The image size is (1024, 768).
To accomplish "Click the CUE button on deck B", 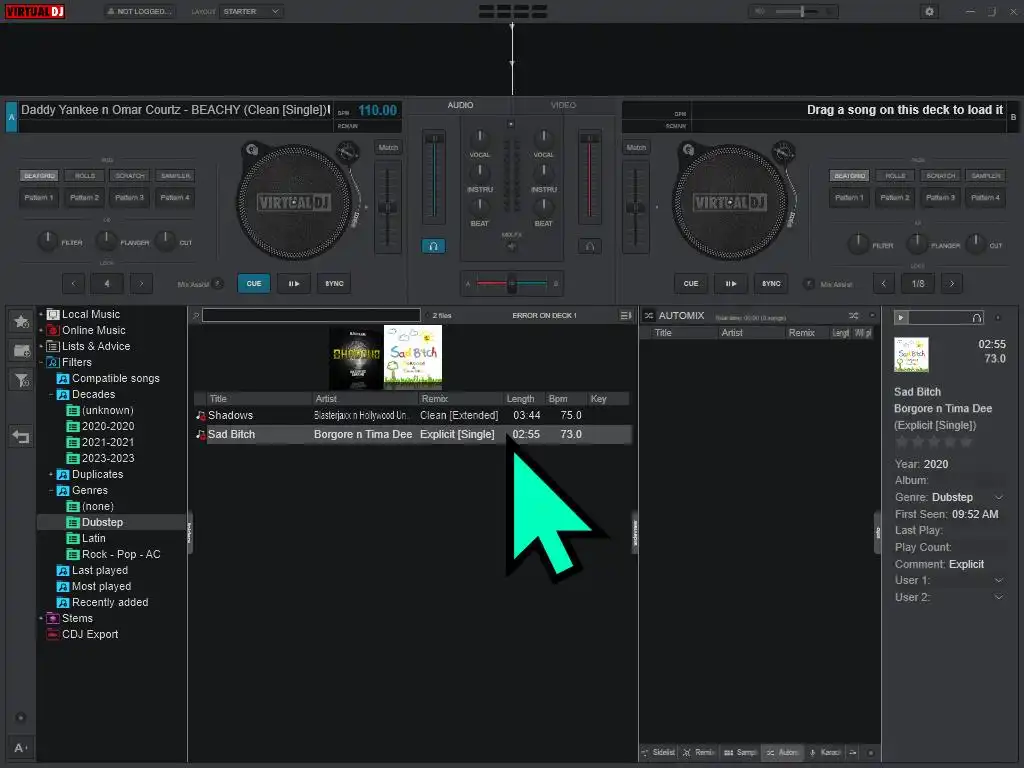I will pyautogui.click(x=690, y=283).
